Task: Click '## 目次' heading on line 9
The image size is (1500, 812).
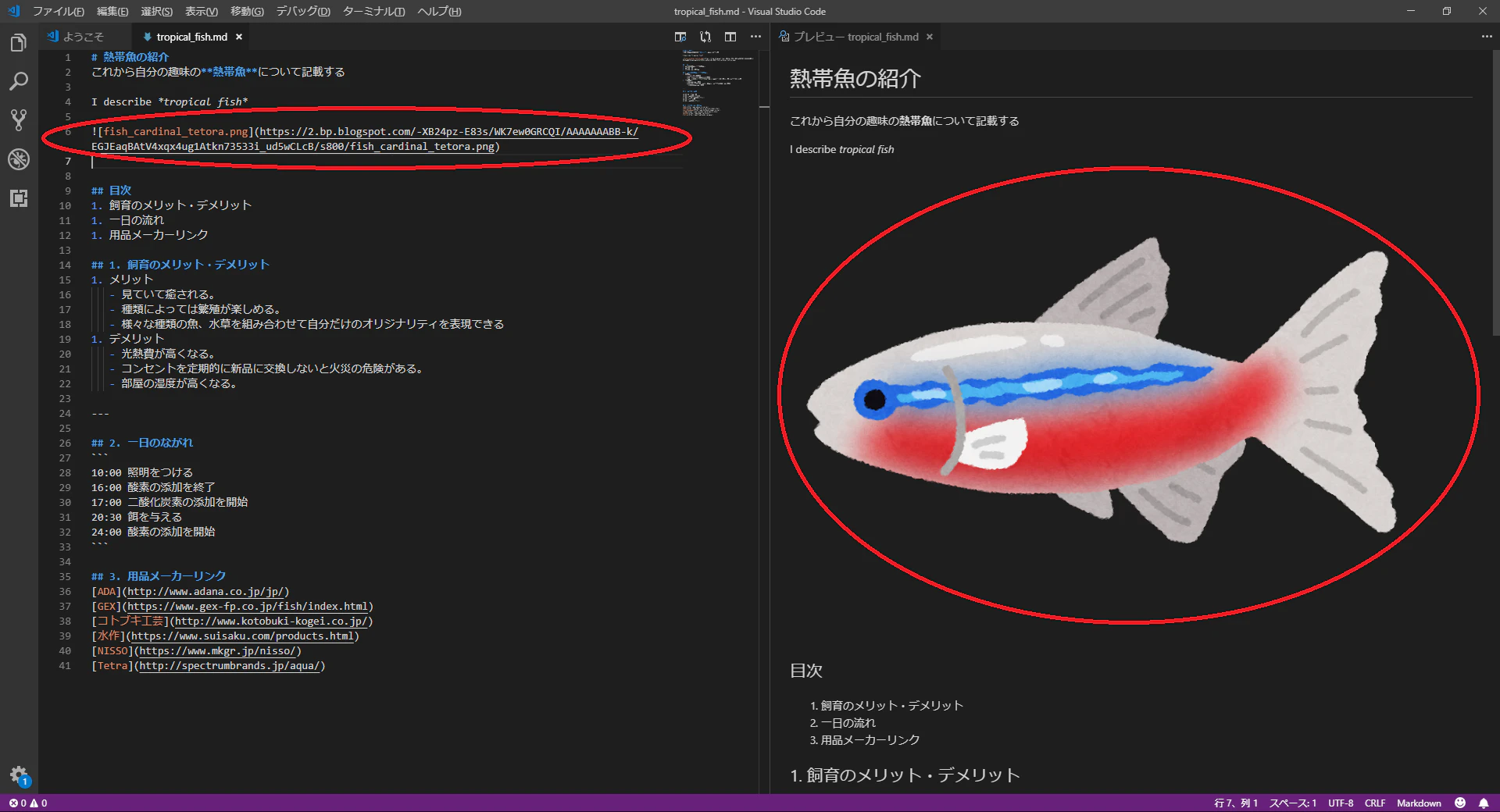Action: tap(111, 191)
